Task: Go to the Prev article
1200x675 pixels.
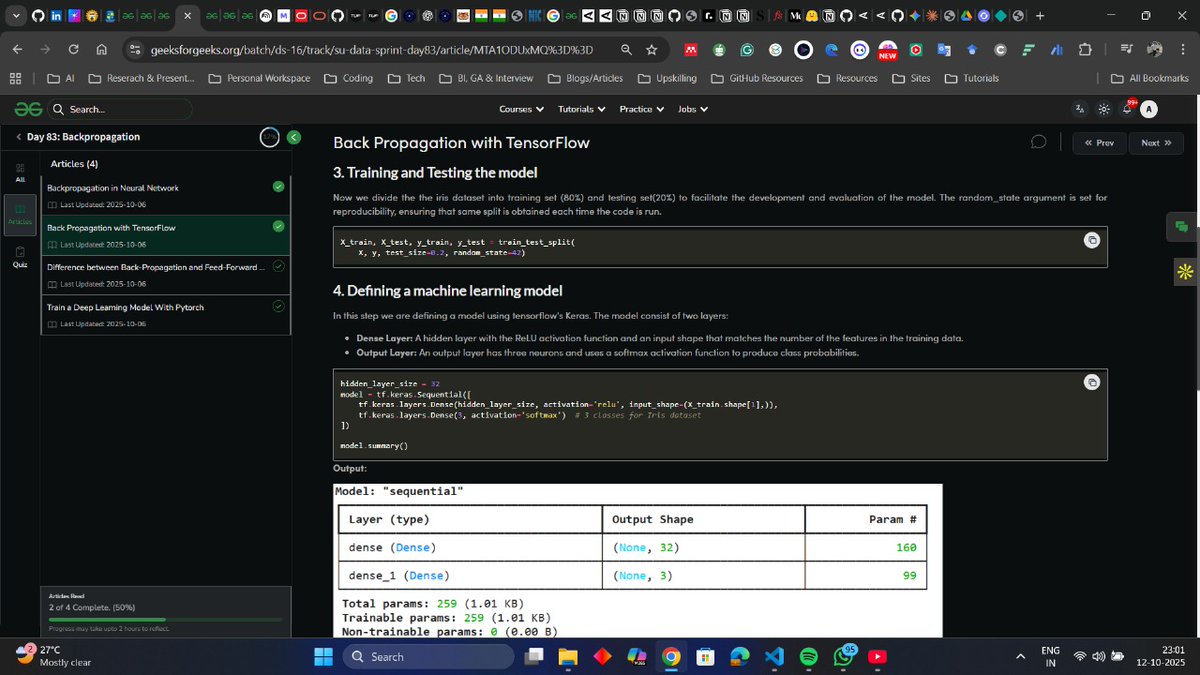Action: tap(1098, 143)
